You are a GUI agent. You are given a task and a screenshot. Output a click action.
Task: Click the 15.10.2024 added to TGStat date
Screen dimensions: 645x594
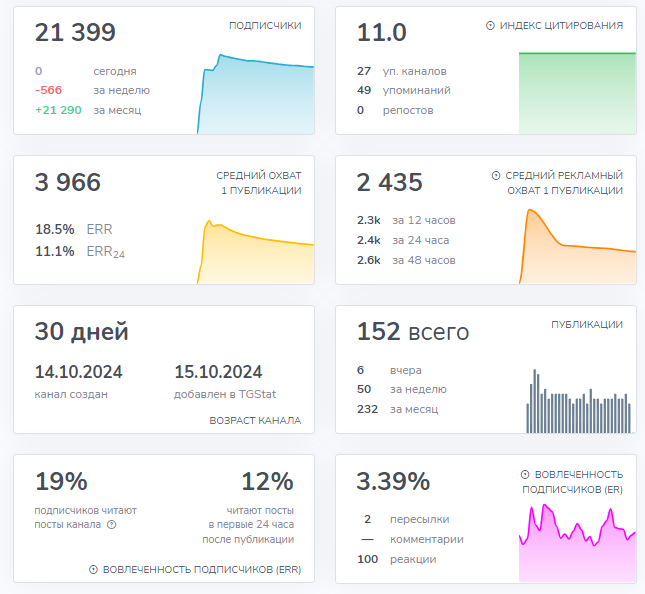coord(218,372)
